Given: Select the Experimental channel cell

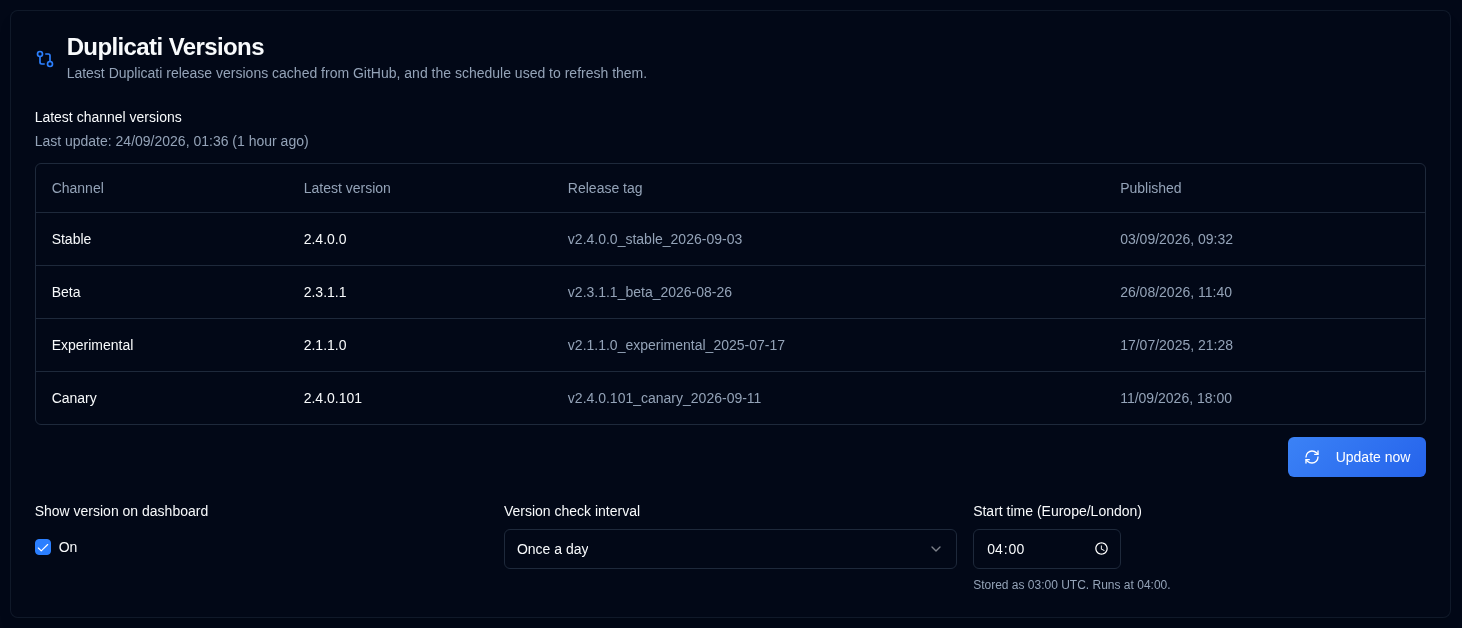Looking at the screenshot, I should [x=93, y=345].
